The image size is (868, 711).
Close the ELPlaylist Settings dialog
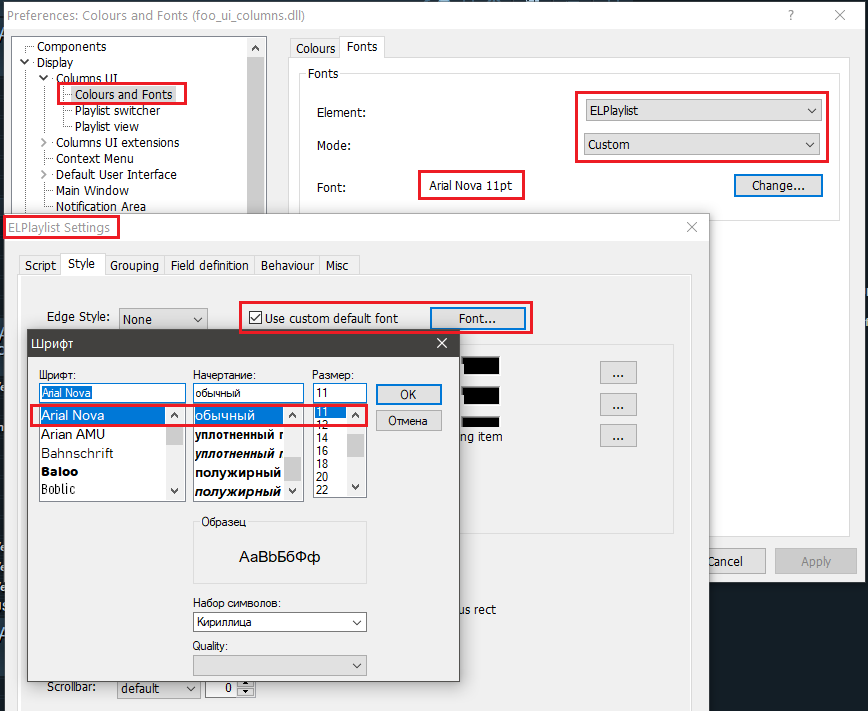point(691,227)
